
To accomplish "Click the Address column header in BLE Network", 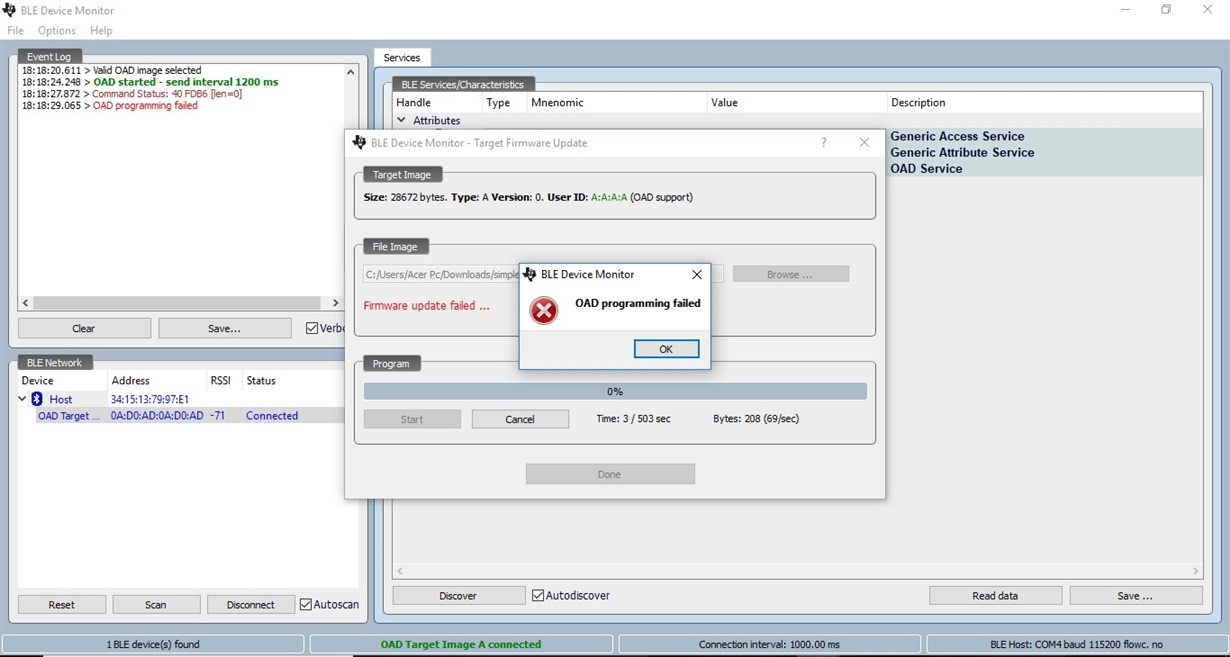I will [156, 381].
